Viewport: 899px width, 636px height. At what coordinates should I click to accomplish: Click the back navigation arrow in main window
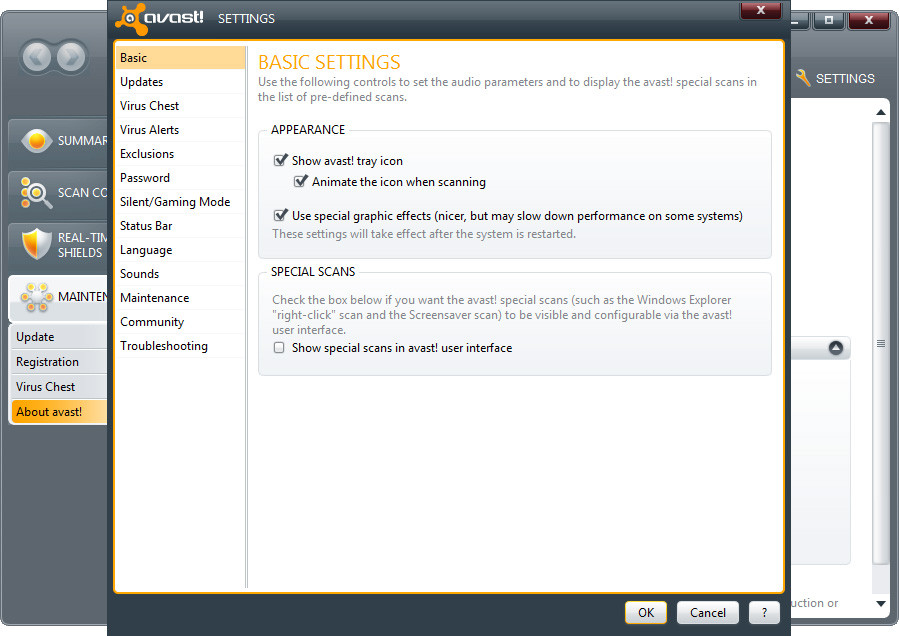[37, 57]
